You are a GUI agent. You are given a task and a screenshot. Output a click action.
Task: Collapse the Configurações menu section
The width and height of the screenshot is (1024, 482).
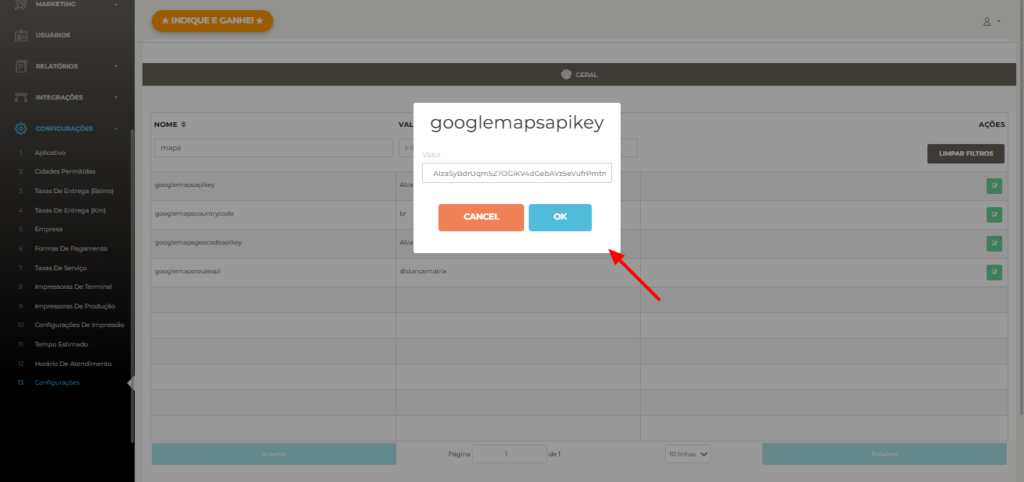(x=116, y=129)
